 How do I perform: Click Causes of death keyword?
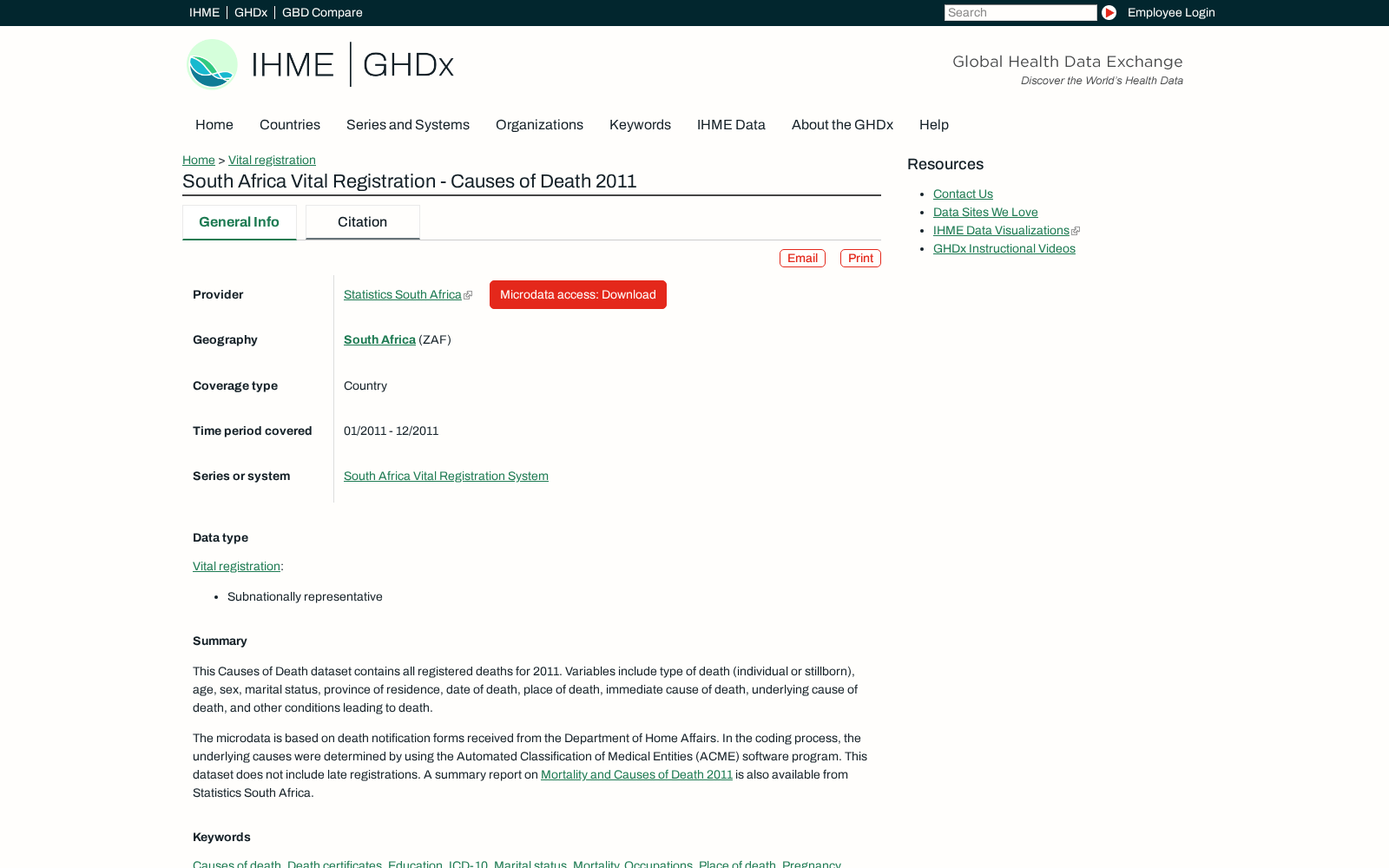click(x=237, y=864)
